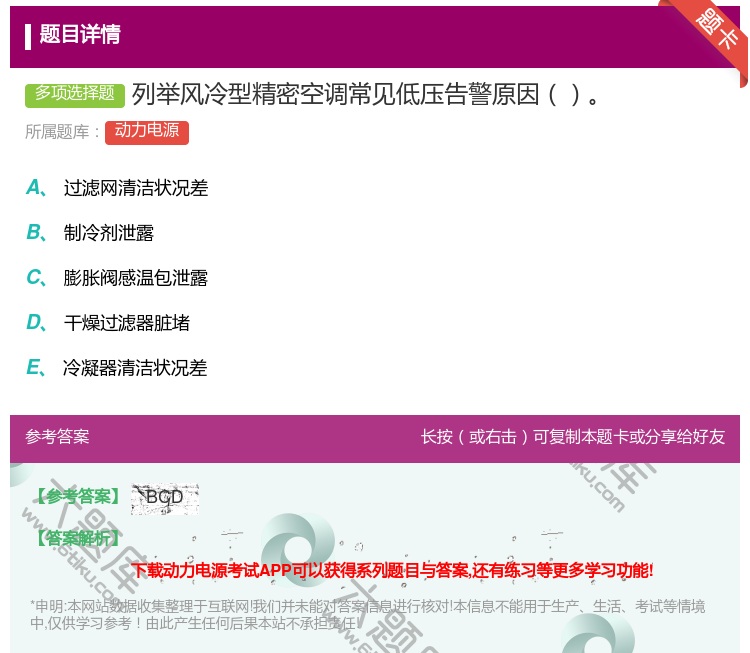Open the red 下载动力电源考试APP link
750x653 pixels.
(392, 570)
